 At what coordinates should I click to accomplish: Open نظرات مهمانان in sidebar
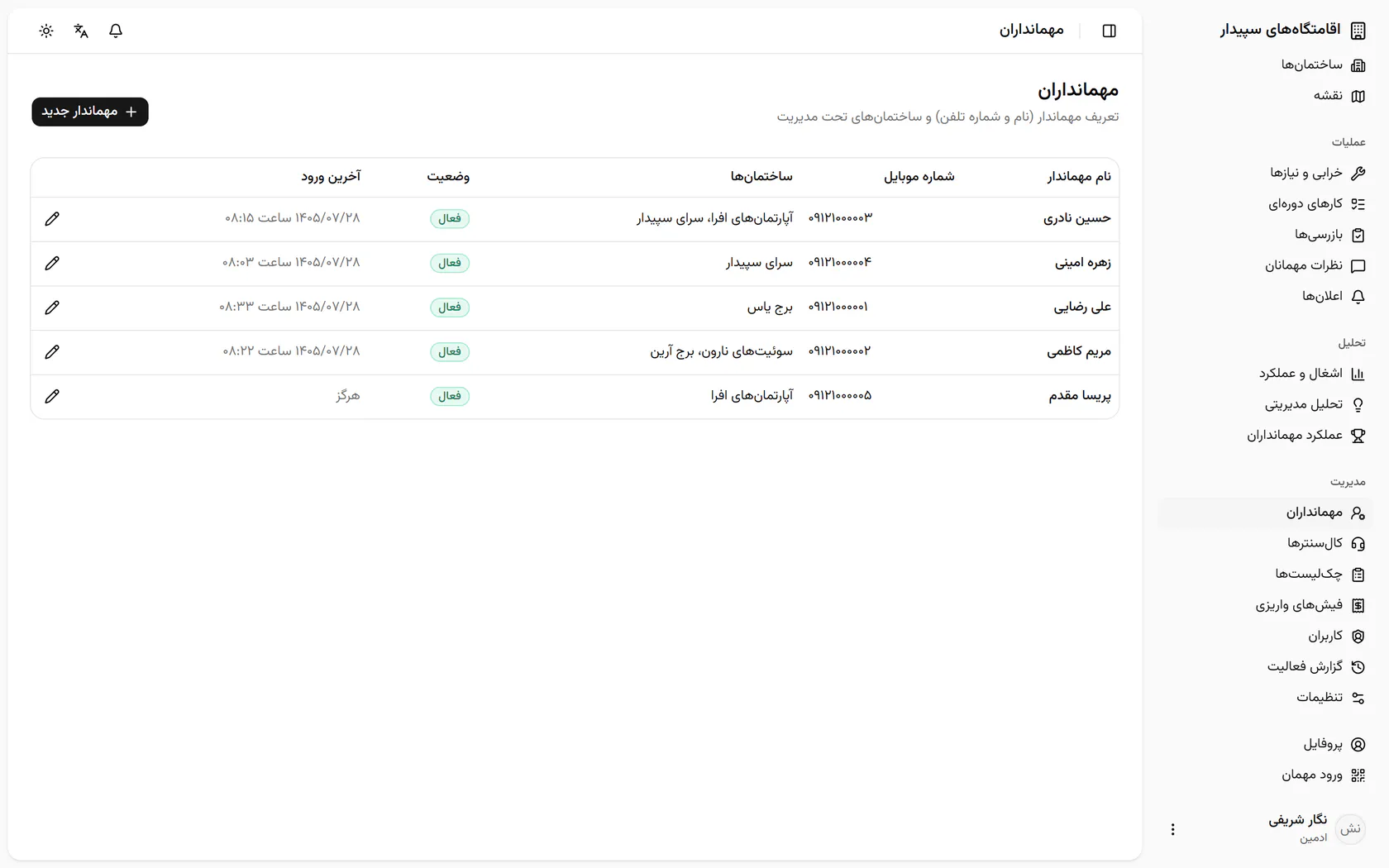1265,265
